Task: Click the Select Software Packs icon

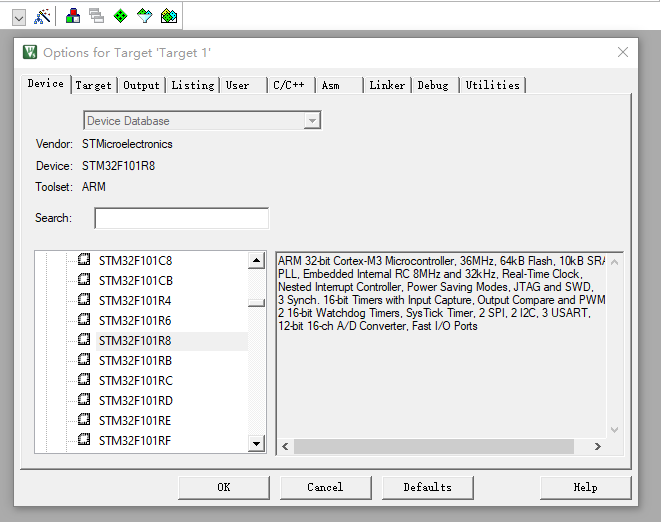Action: 145,16
